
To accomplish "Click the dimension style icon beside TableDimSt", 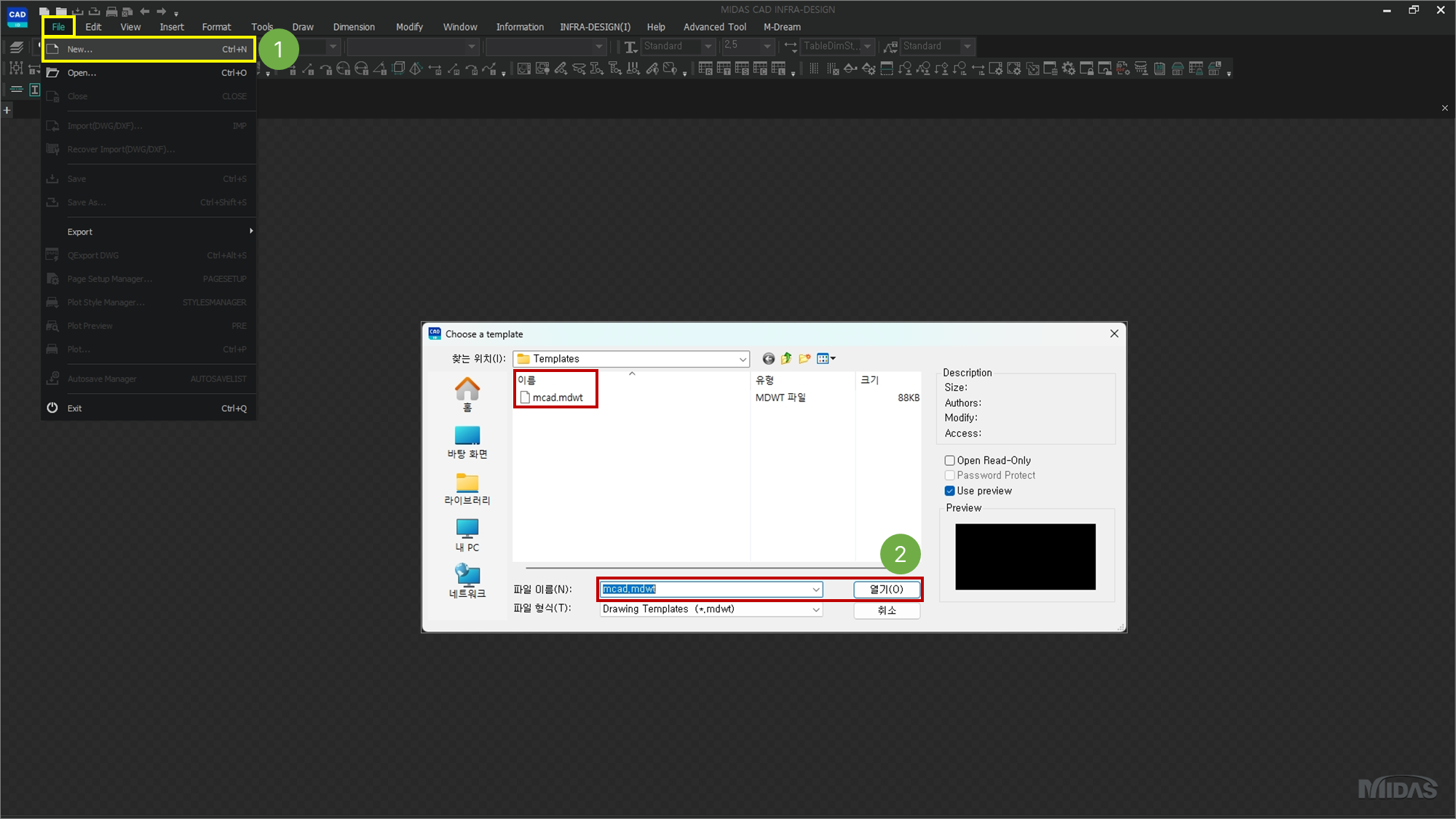I will 791,47.
